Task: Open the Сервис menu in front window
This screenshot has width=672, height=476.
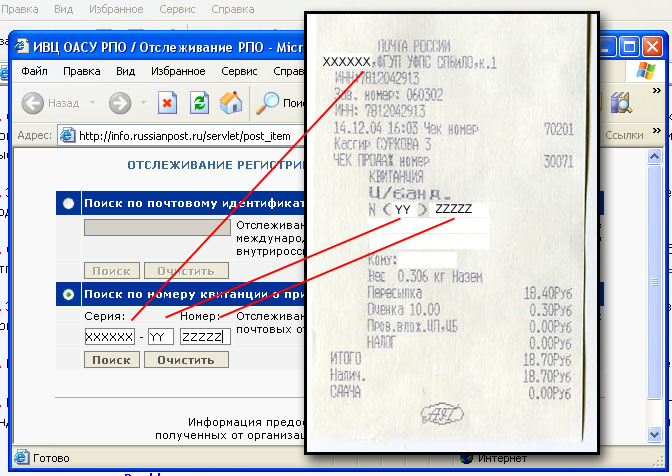Action: (239, 71)
